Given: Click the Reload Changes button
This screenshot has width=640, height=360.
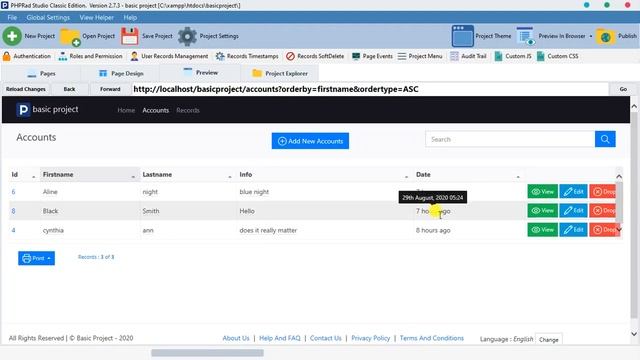Looking at the screenshot, I should pos(26,89).
